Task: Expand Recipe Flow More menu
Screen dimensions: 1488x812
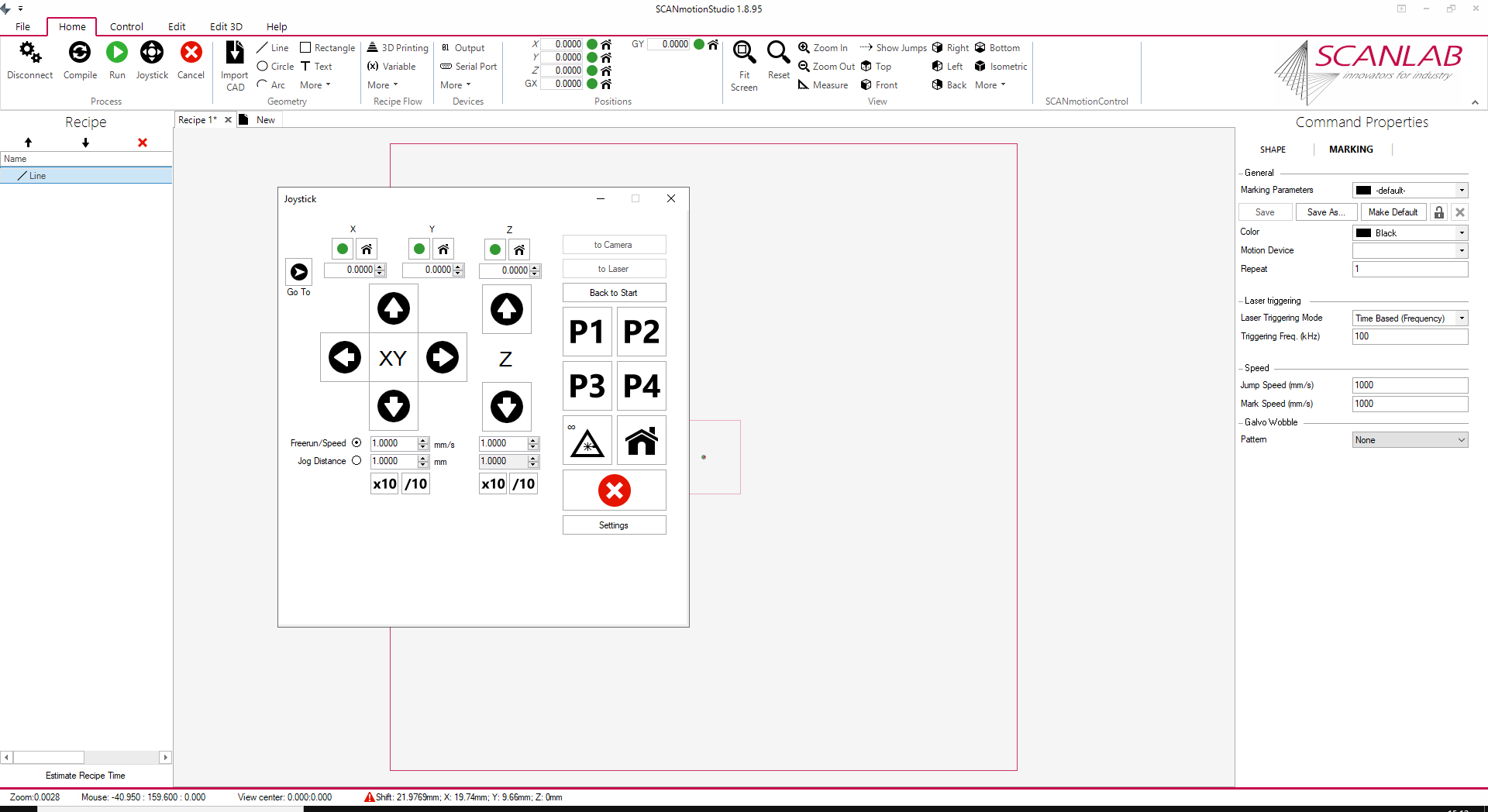Action: 383,85
